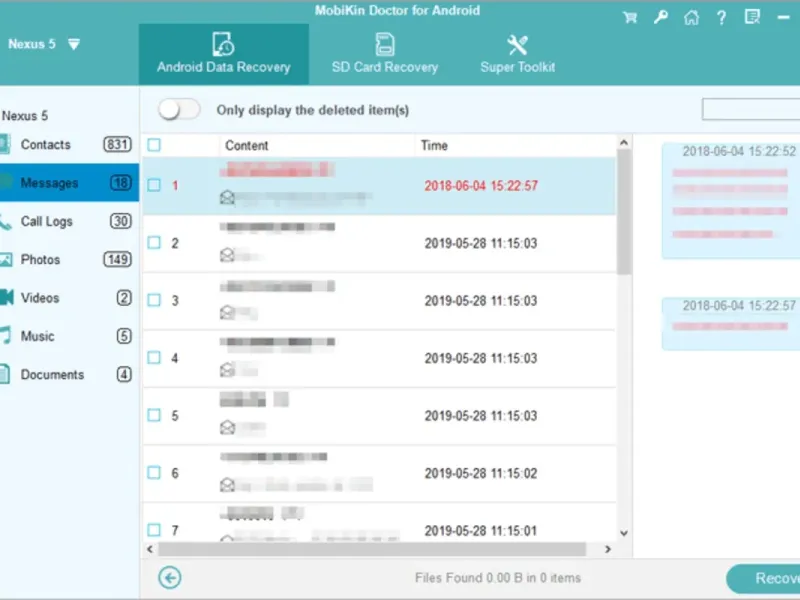This screenshot has width=800, height=600.
Task: Check the select-all checkbox in header
Action: click(154, 145)
